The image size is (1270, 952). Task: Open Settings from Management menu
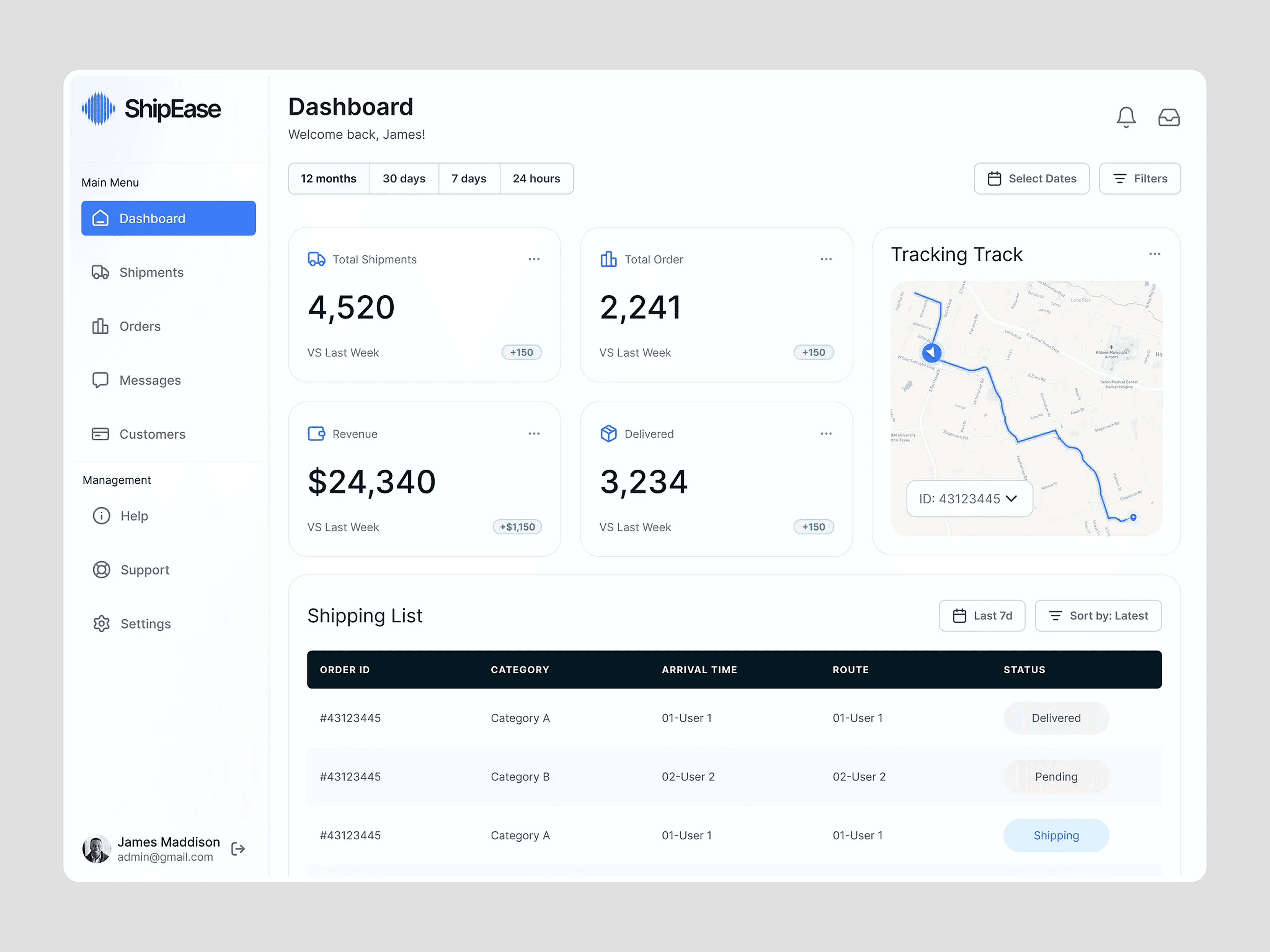[x=145, y=624]
